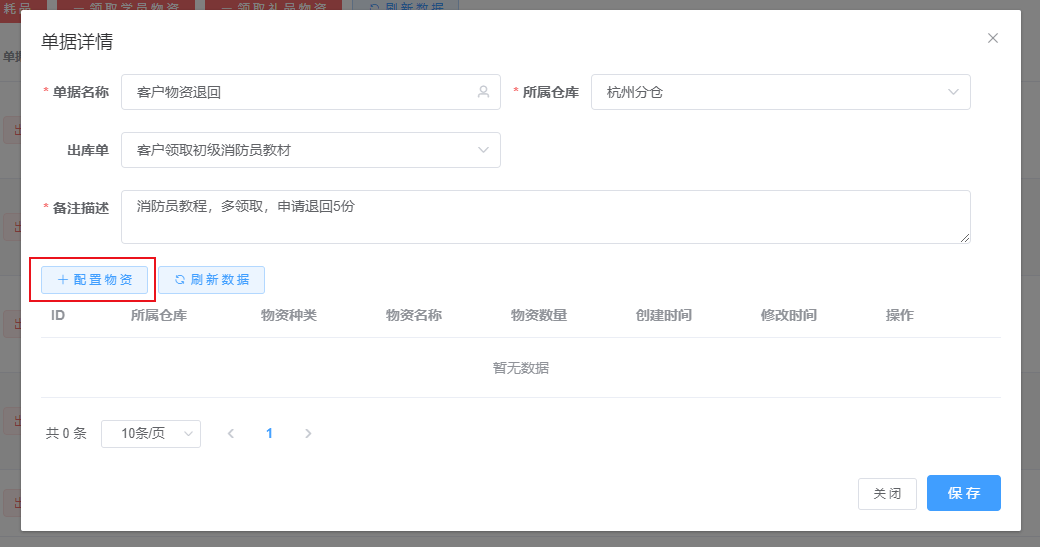Select page number 1 in pagination
This screenshot has height=547, width=1040.
(269, 434)
